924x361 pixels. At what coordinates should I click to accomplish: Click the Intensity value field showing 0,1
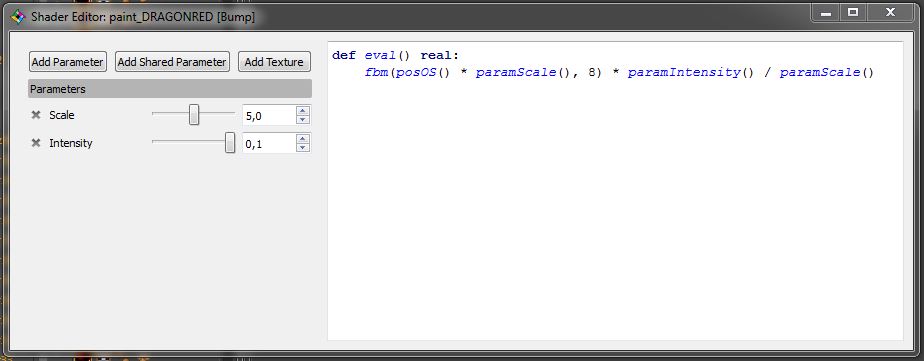pos(269,143)
